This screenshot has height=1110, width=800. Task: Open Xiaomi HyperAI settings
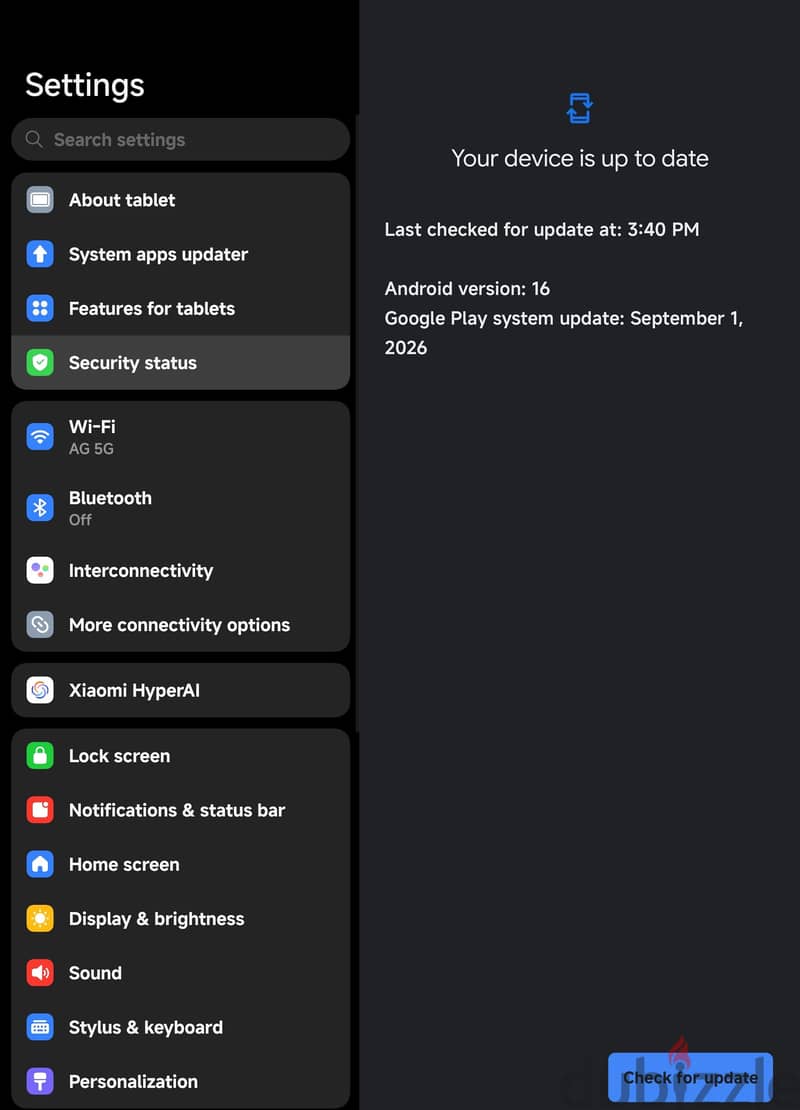pyautogui.click(x=181, y=690)
